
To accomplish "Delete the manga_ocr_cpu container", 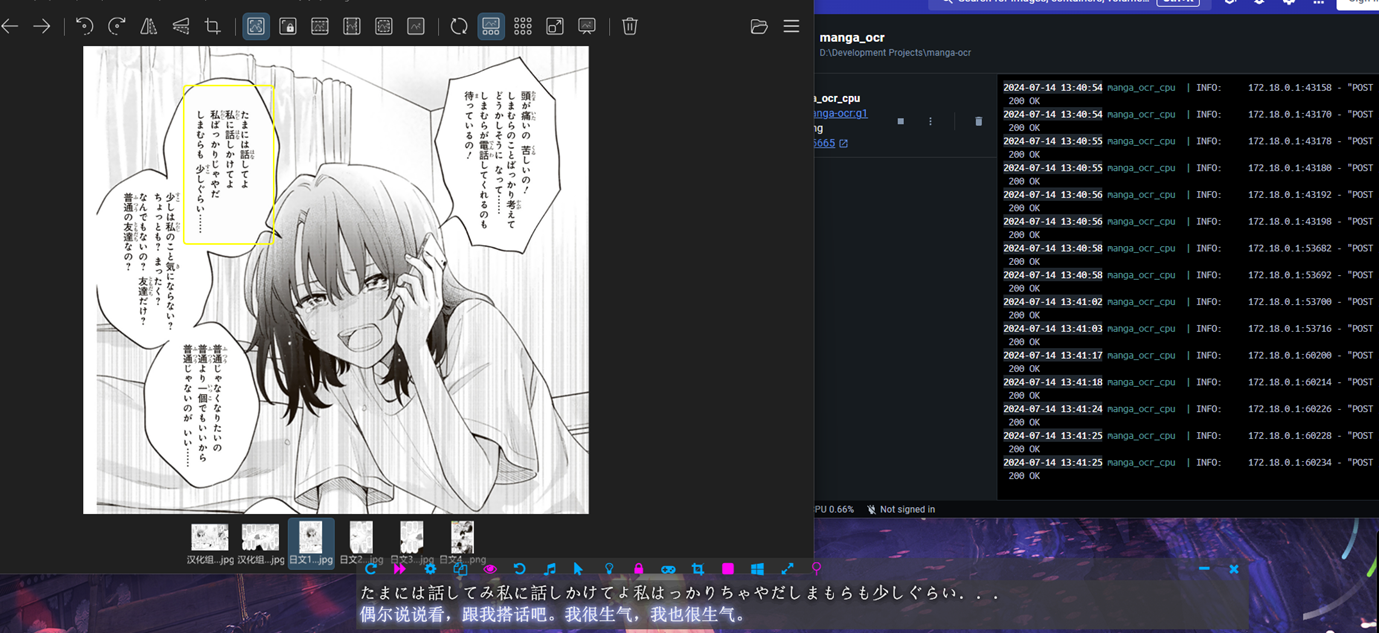I will (x=978, y=121).
